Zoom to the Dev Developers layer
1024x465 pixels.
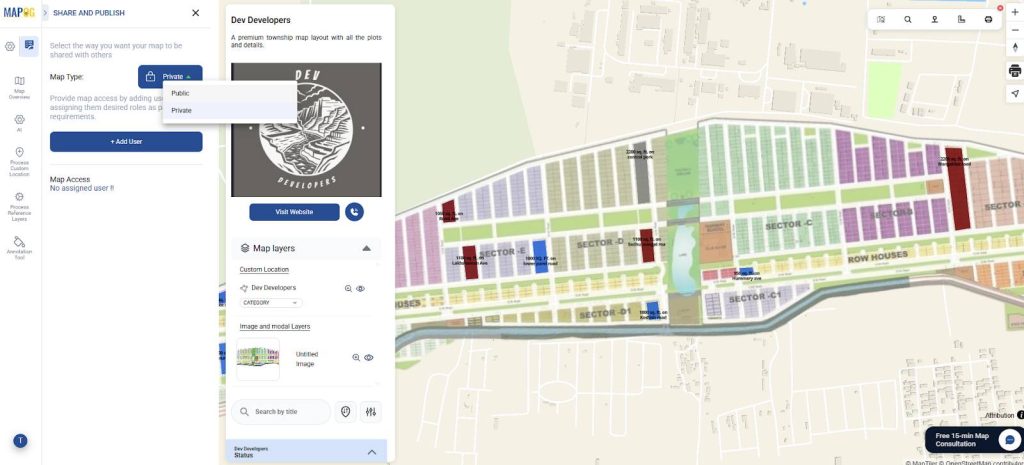pyautogui.click(x=348, y=288)
